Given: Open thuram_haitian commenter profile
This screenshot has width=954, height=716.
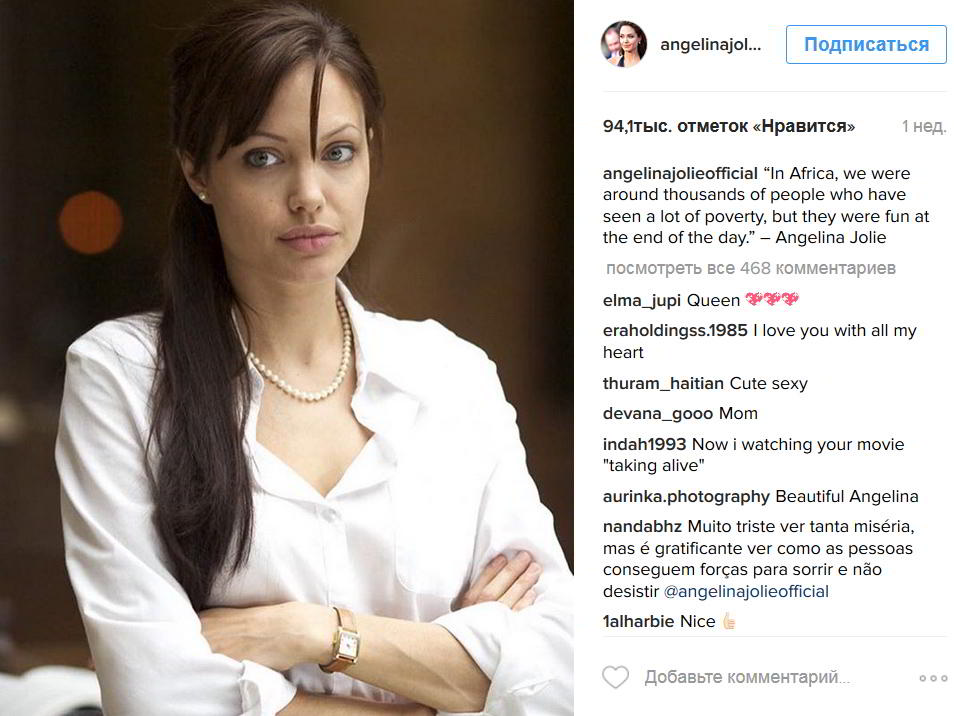Looking at the screenshot, I should pos(663,383).
